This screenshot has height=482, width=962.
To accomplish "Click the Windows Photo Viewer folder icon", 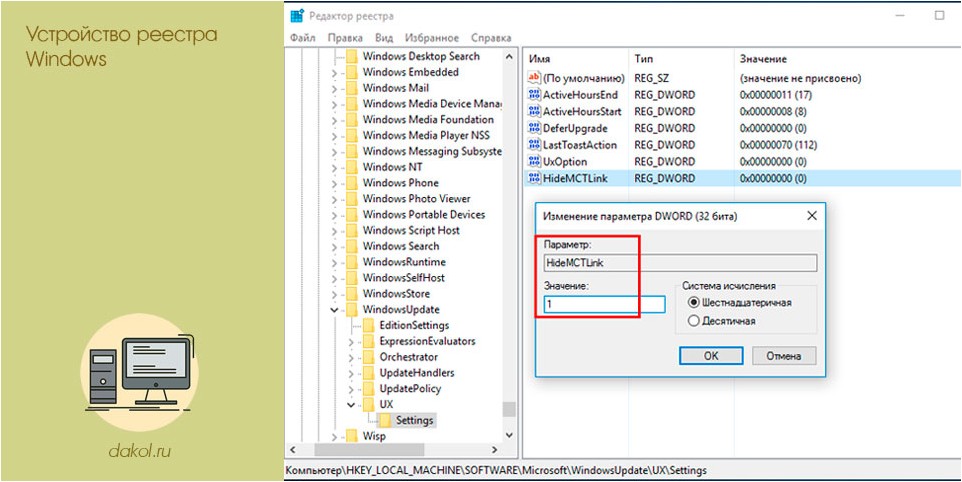I will click(352, 199).
